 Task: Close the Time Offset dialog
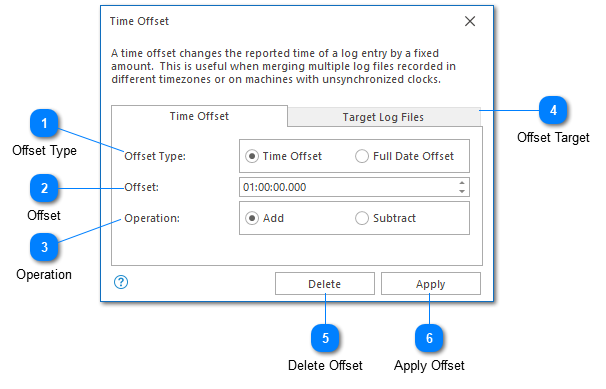coord(470,21)
